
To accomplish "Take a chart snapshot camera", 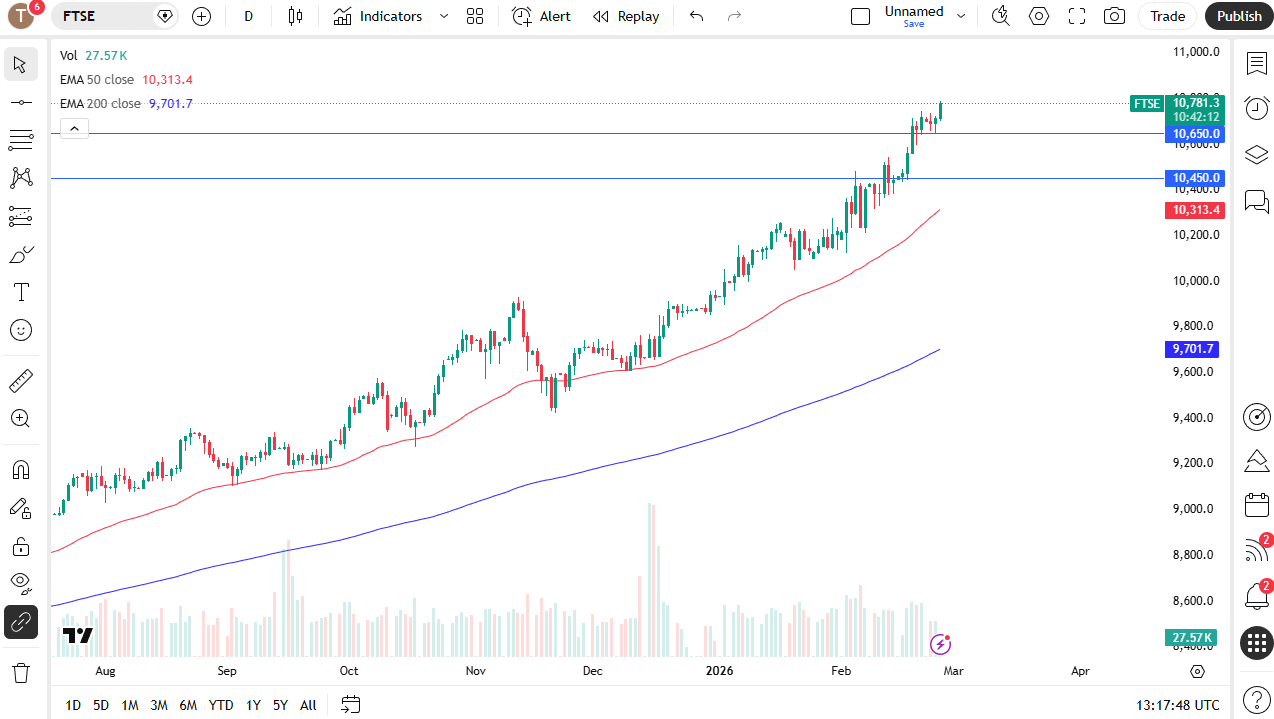I will coord(1114,16).
